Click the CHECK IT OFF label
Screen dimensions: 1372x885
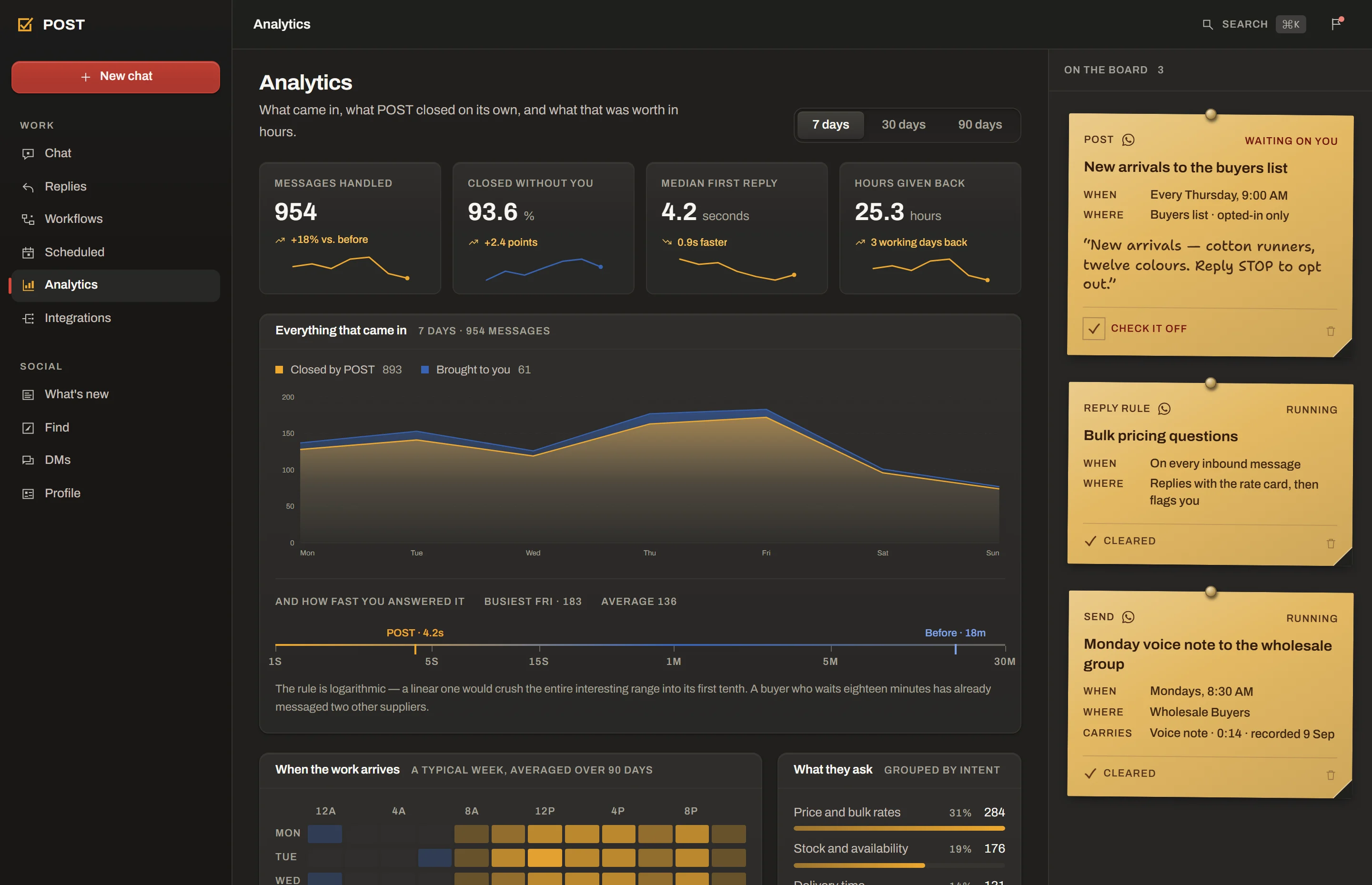point(1149,329)
